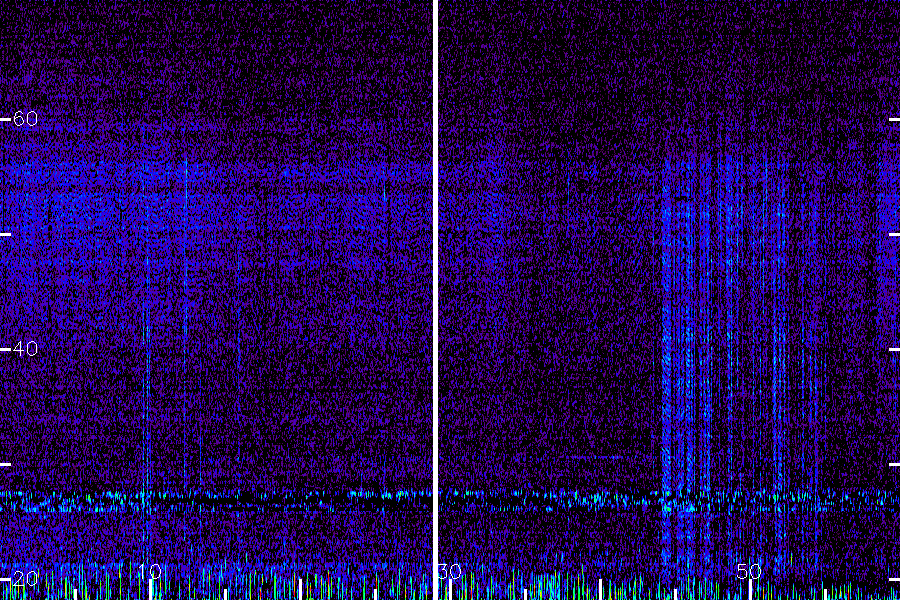This screenshot has height=600, width=900.
Task: Click the "30" time axis label
Action: 450,571
